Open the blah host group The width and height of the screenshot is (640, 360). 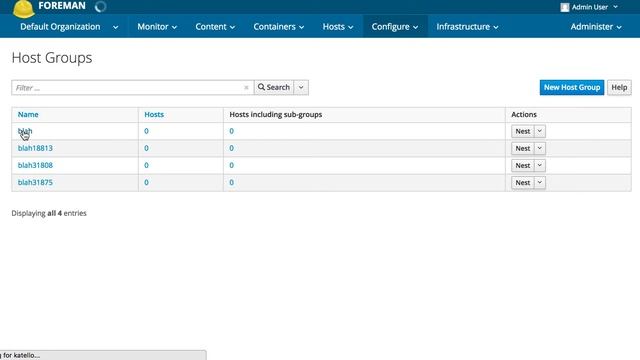click(x=25, y=131)
